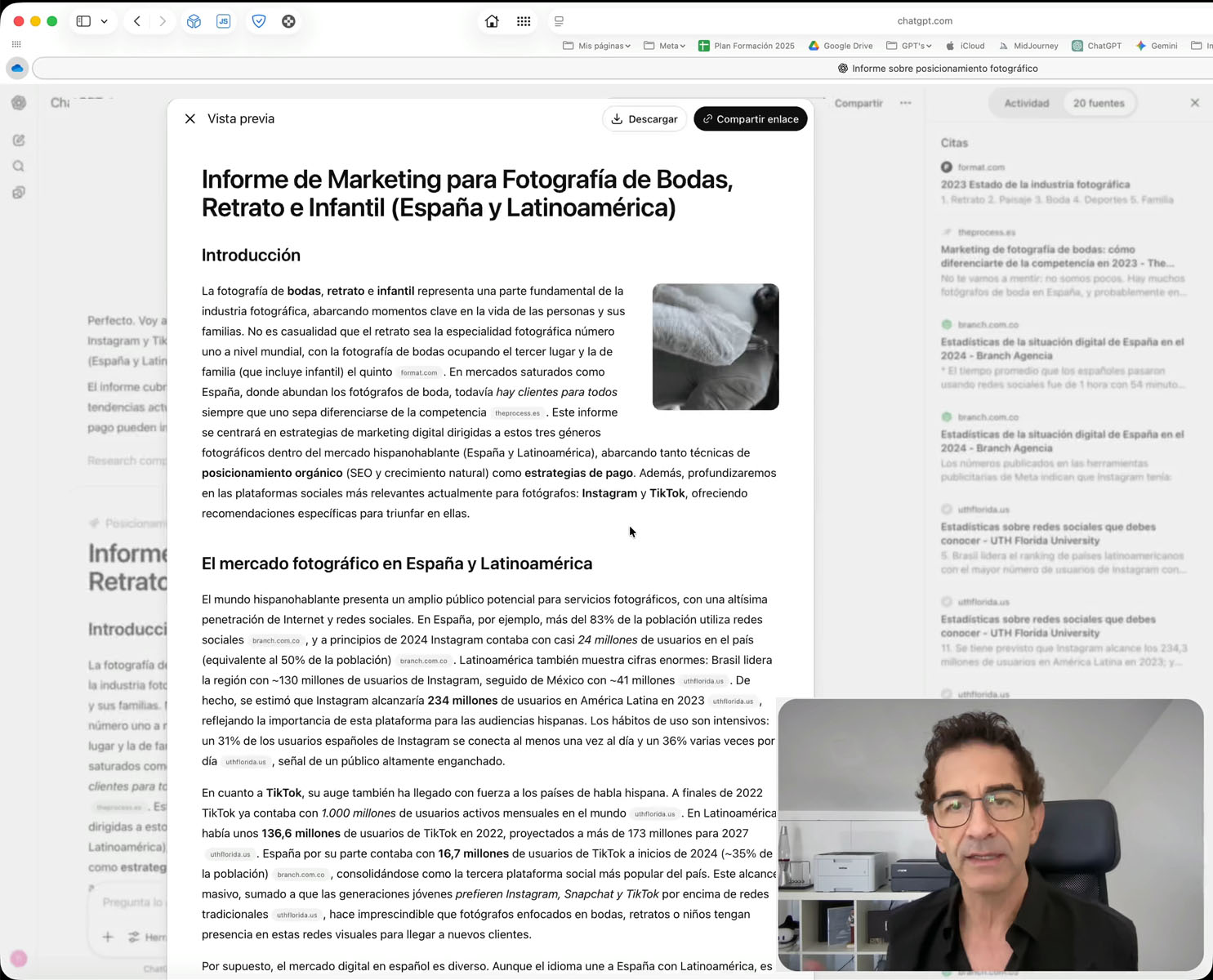
Task: Go forward with the browser forward arrow
Action: tap(163, 21)
